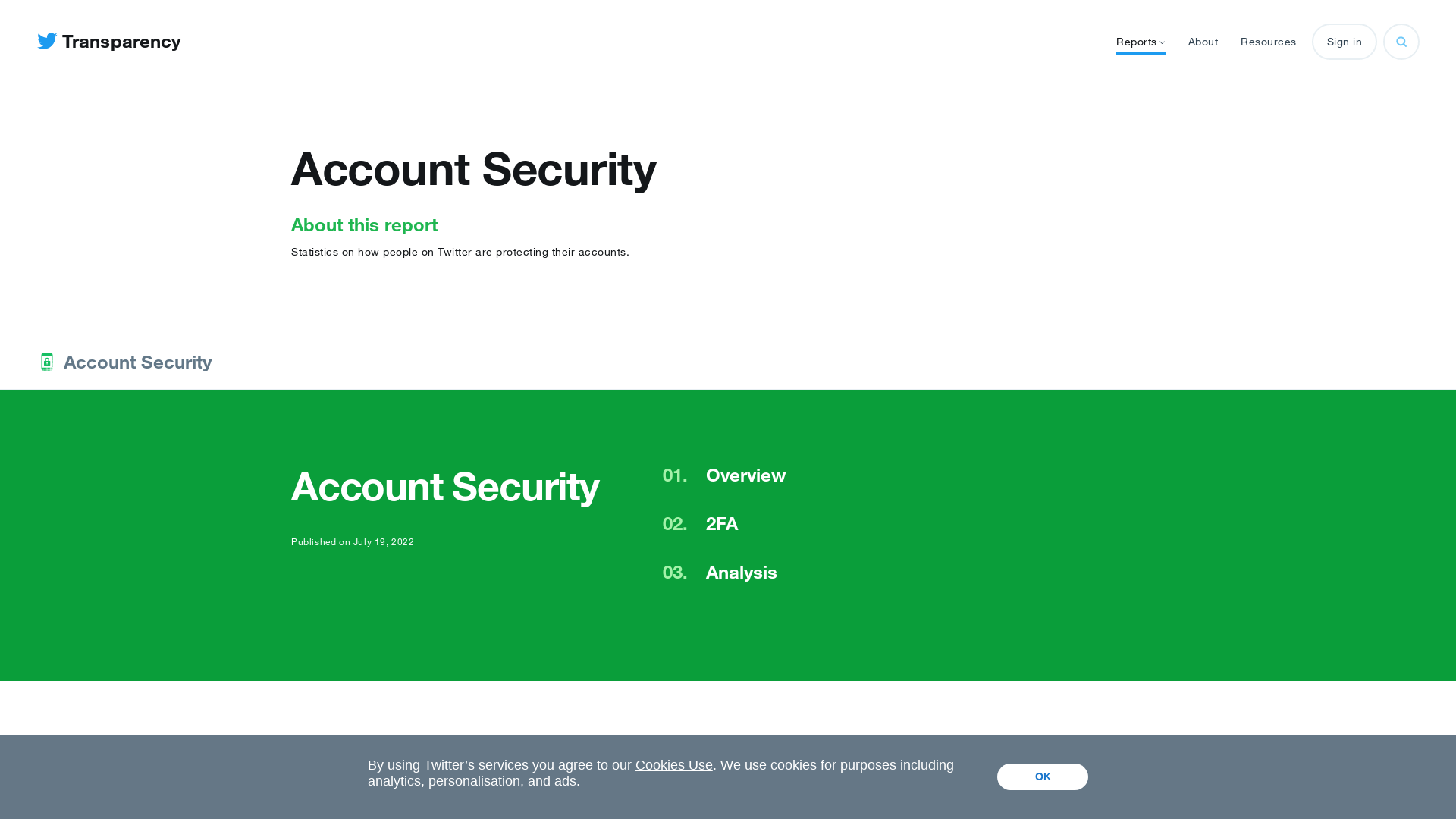Click the Reports dropdown arrow
The height and width of the screenshot is (819, 1456).
coord(1162,42)
